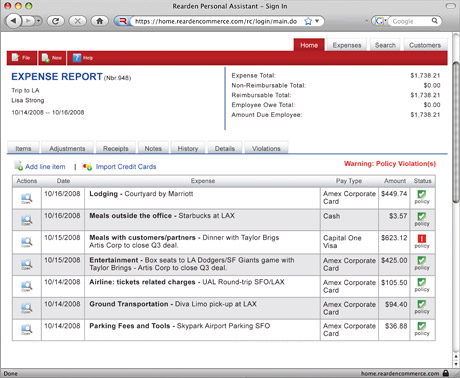
Task: Click the Amount column header
Action: click(395, 181)
